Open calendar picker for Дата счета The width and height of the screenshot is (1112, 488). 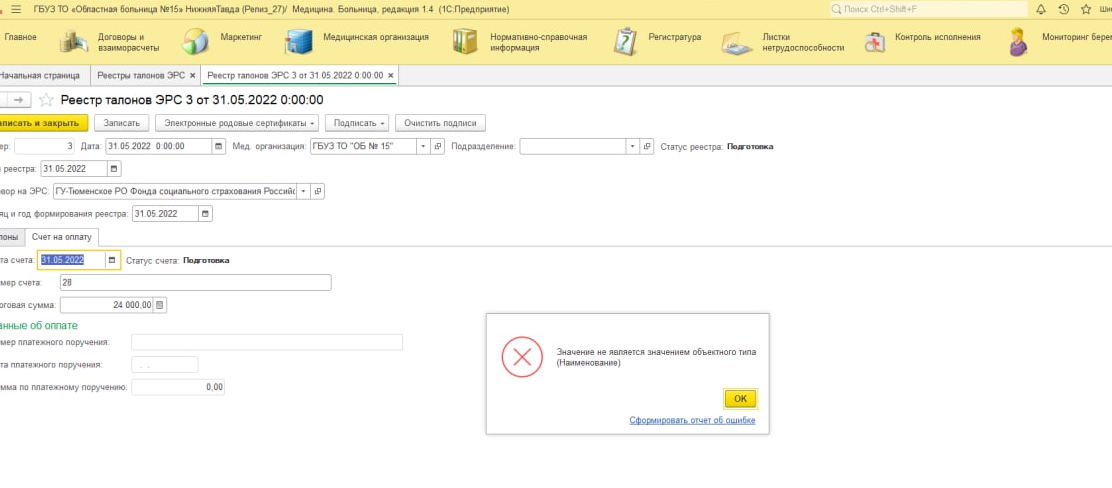pyautogui.click(x=113, y=260)
